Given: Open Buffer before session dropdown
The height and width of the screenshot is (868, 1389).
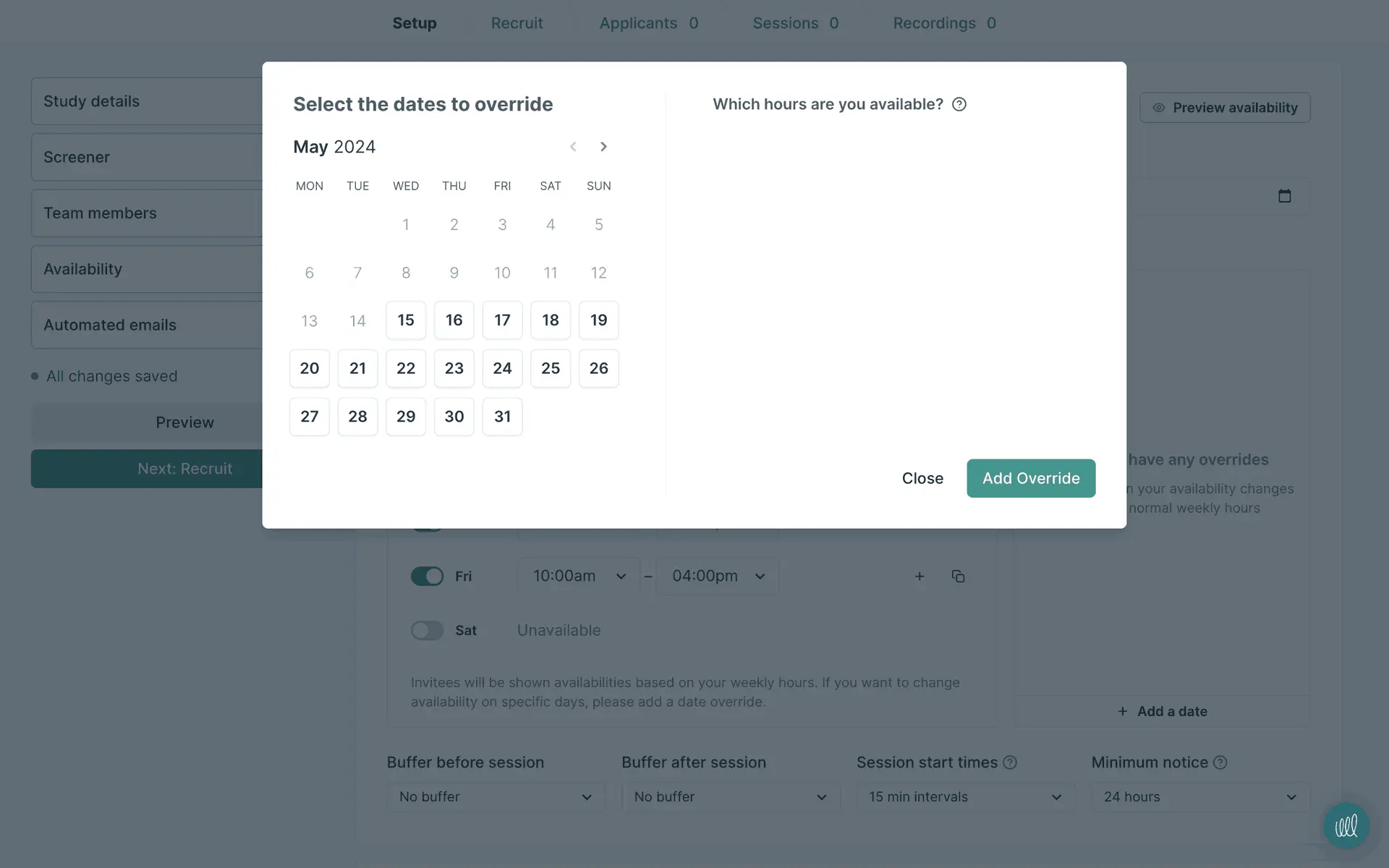Looking at the screenshot, I should (496, 796).
